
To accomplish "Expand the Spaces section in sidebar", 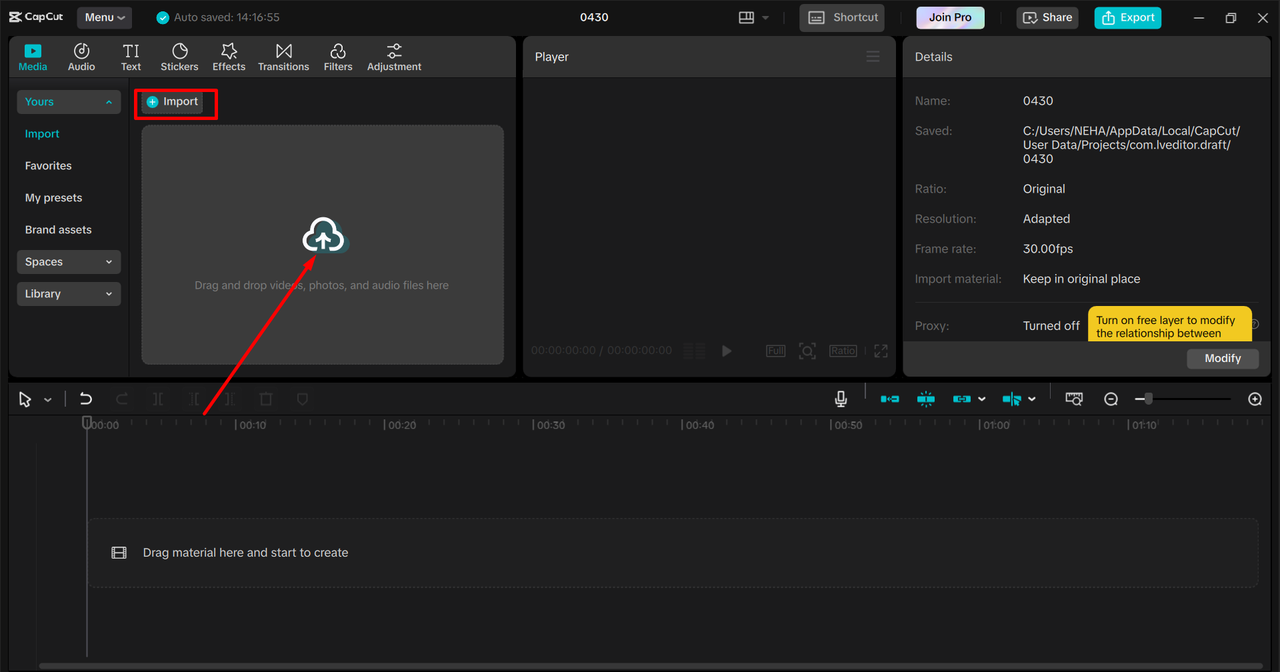I will pyautogui.click(x=68, y=262).
